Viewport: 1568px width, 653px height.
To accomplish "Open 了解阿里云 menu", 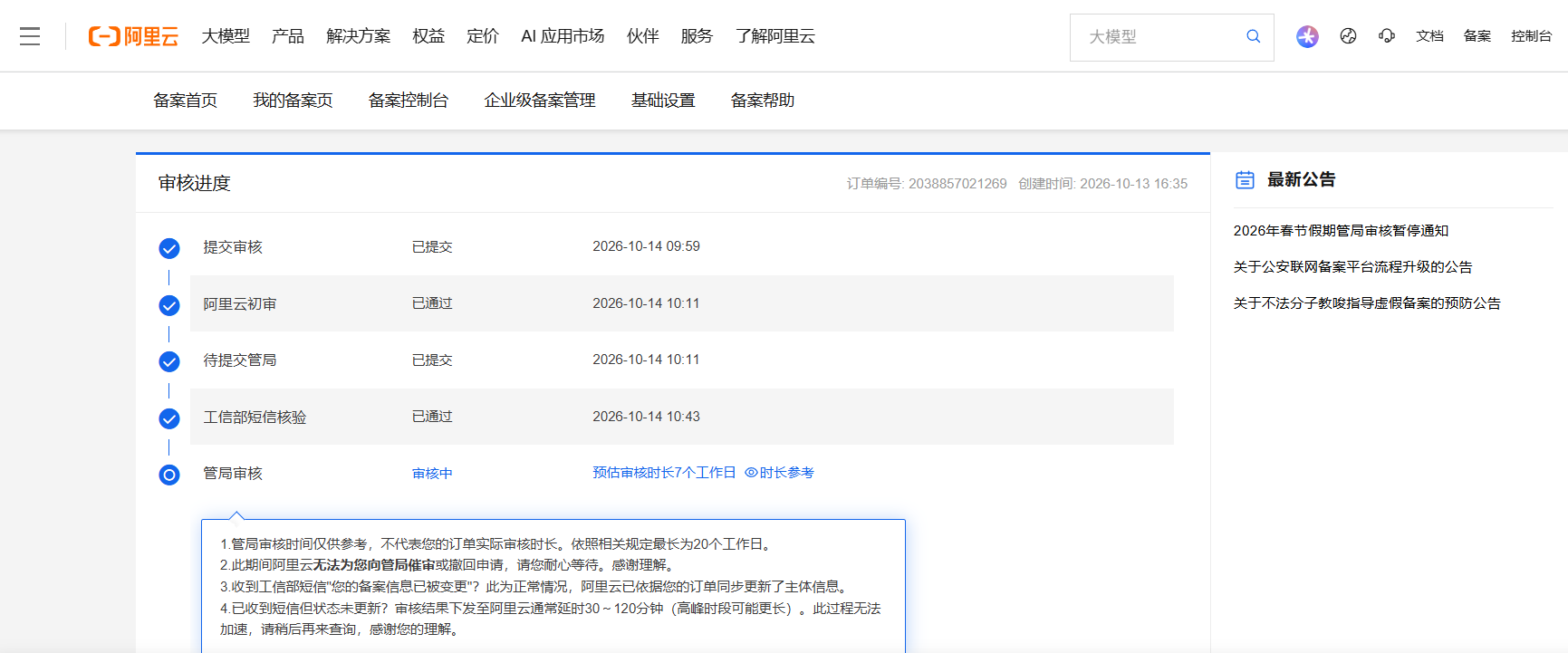I will (775, 36).
